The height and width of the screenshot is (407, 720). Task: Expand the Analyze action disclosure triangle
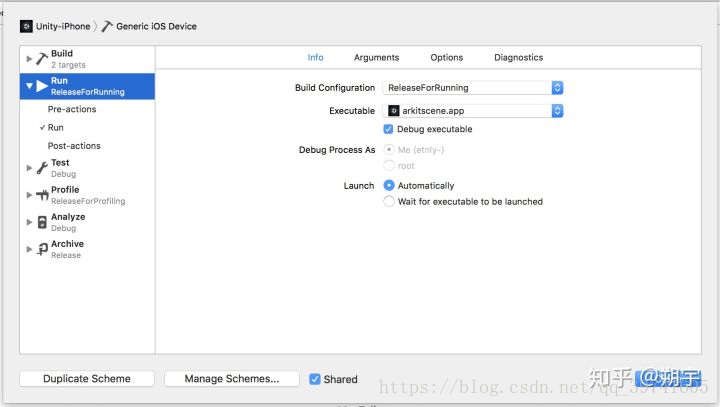click(x=29, y=222)
